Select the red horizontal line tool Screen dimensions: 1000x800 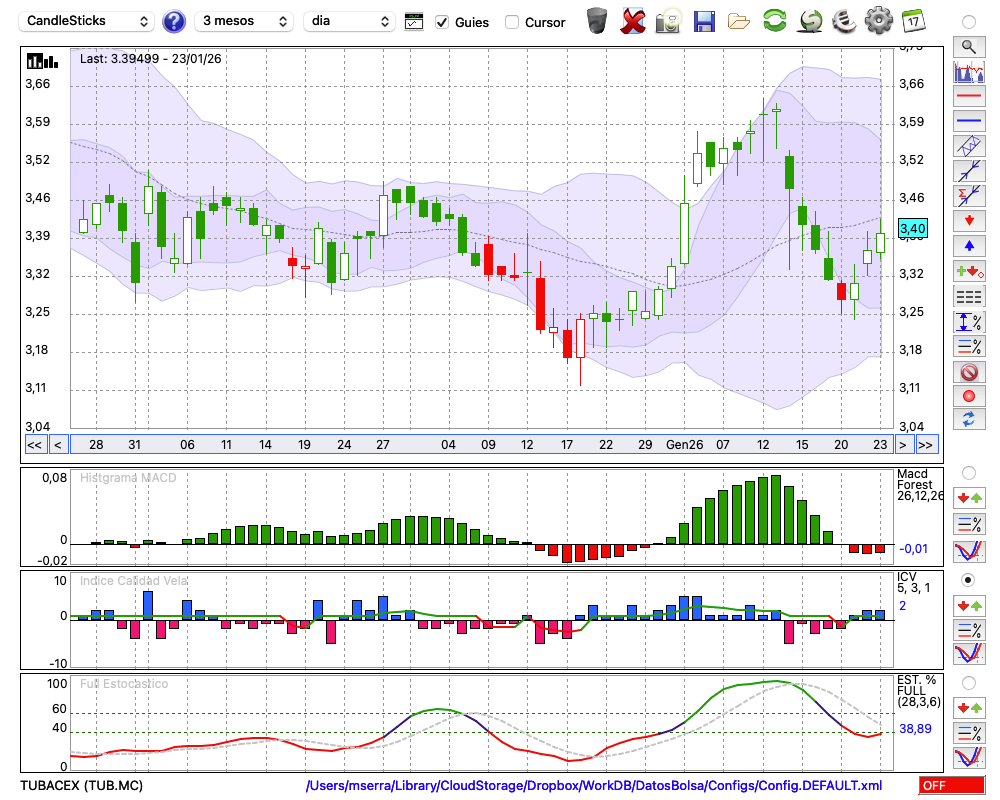pos(968,97)
